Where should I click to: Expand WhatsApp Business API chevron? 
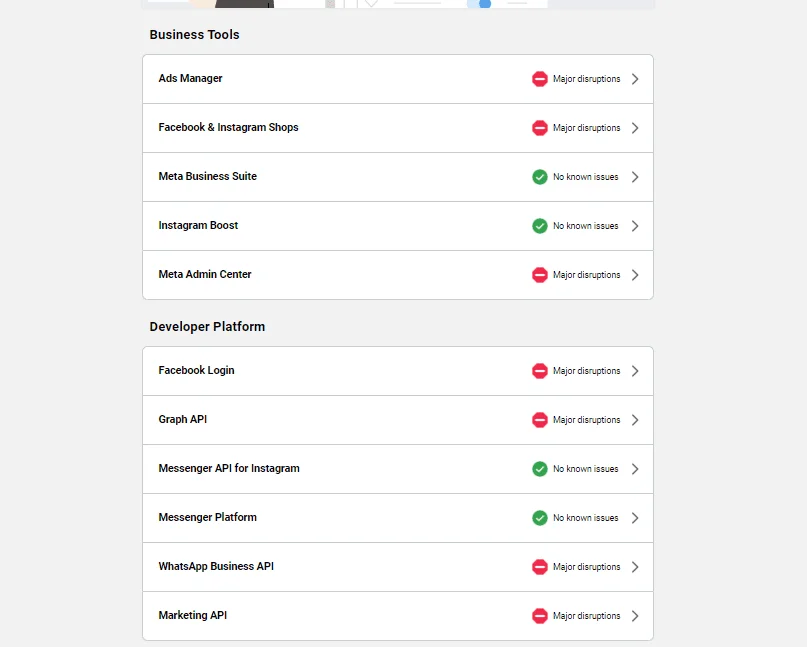[x=635, y=567]
